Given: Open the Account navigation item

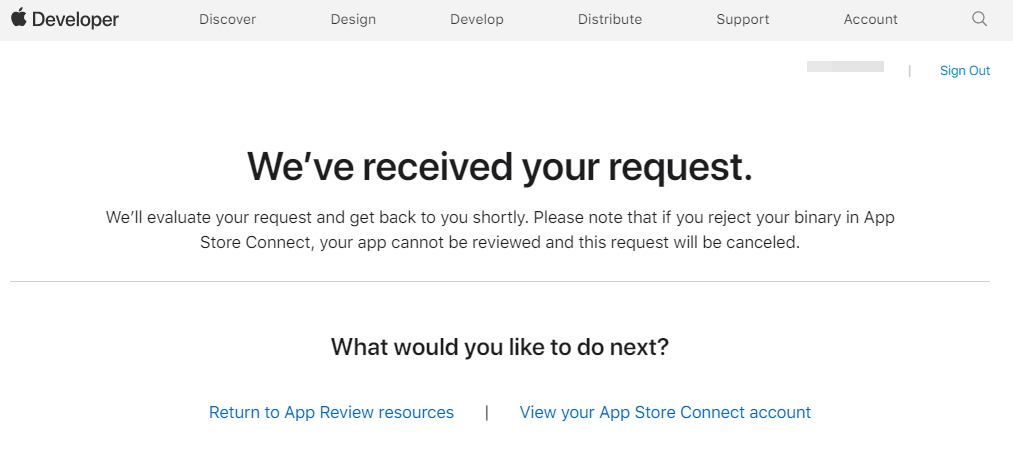Looking at the screenshot, I should coord(870,19).
